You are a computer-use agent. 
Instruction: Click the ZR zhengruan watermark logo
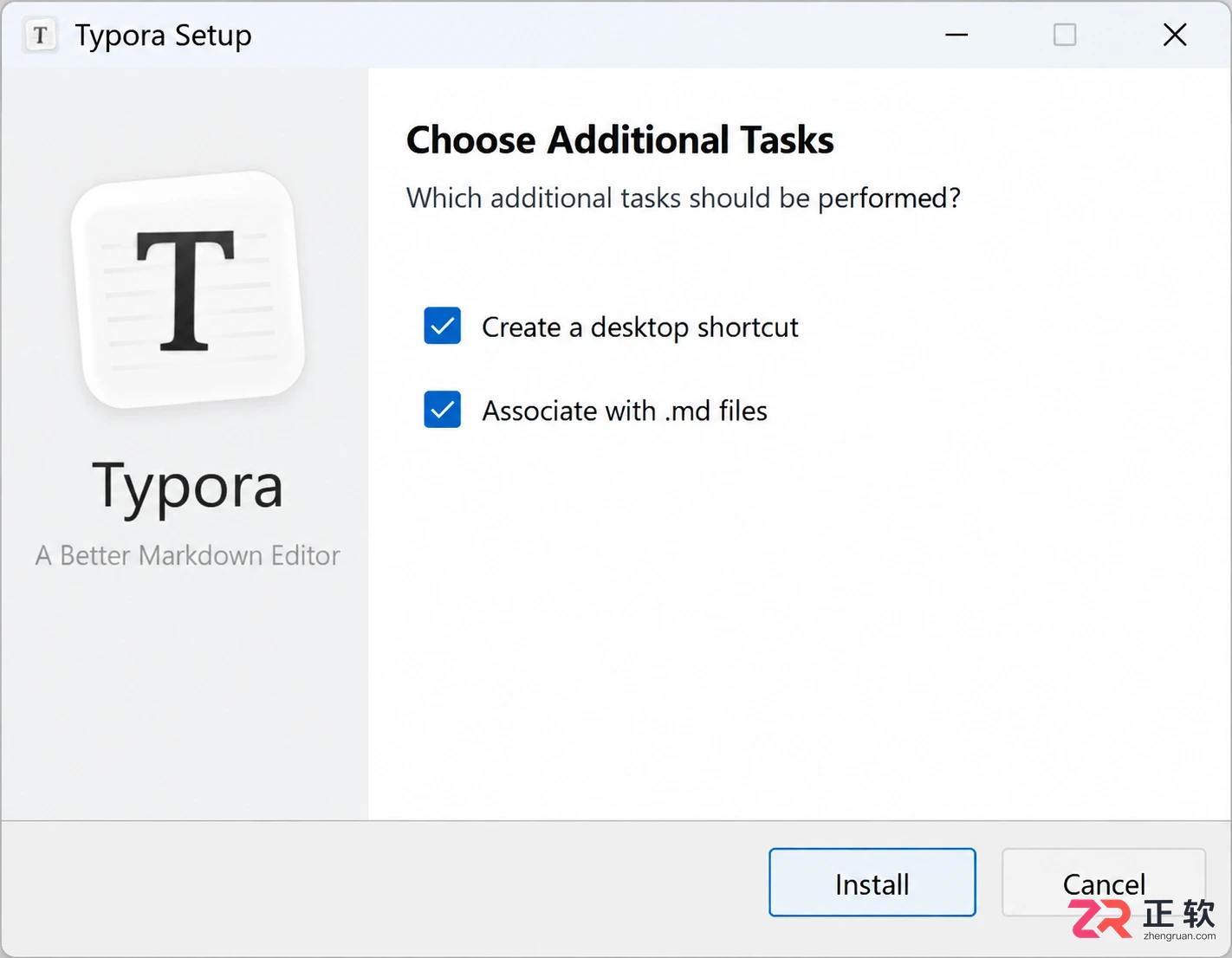(x=1142, y=920)
